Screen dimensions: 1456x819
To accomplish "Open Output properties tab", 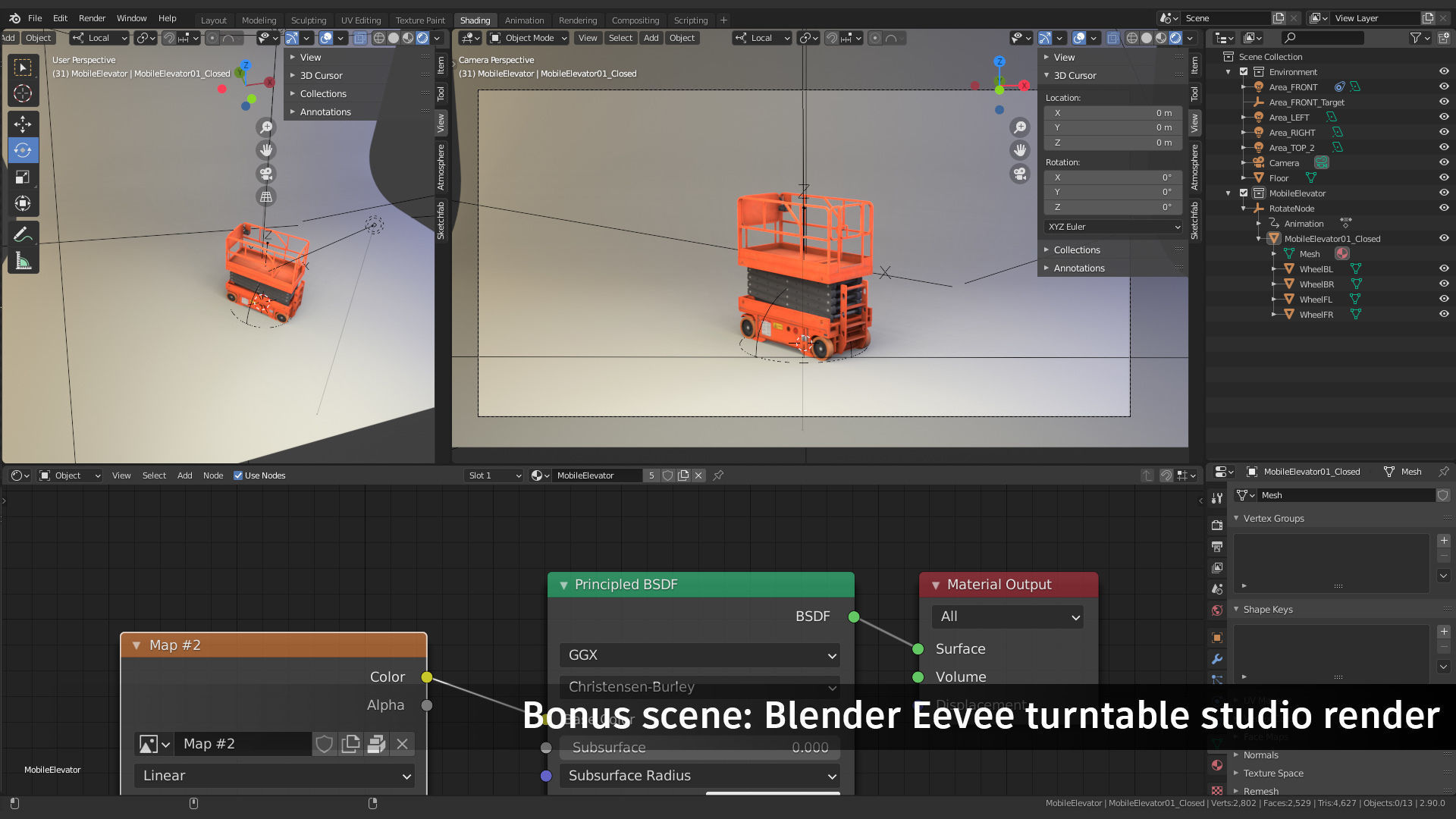I will (1217, 546).
